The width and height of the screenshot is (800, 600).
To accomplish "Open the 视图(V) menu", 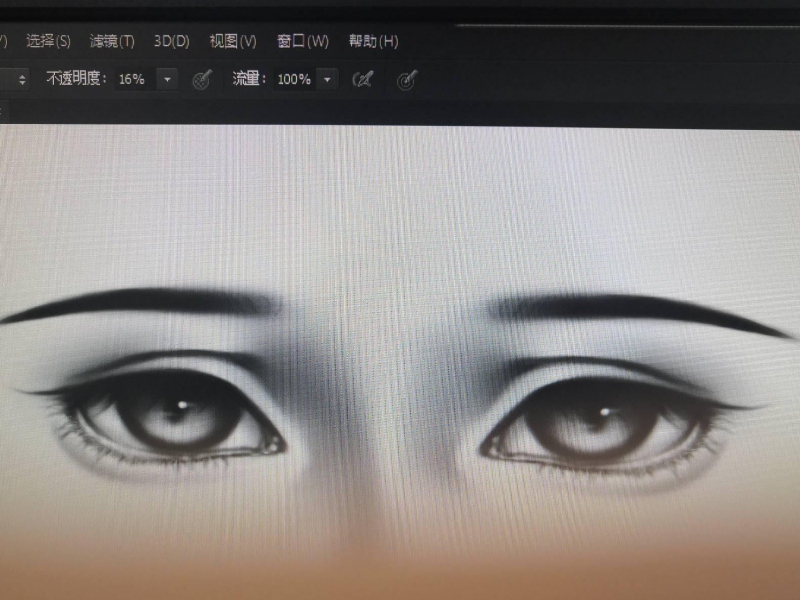I will coord(233,41).
